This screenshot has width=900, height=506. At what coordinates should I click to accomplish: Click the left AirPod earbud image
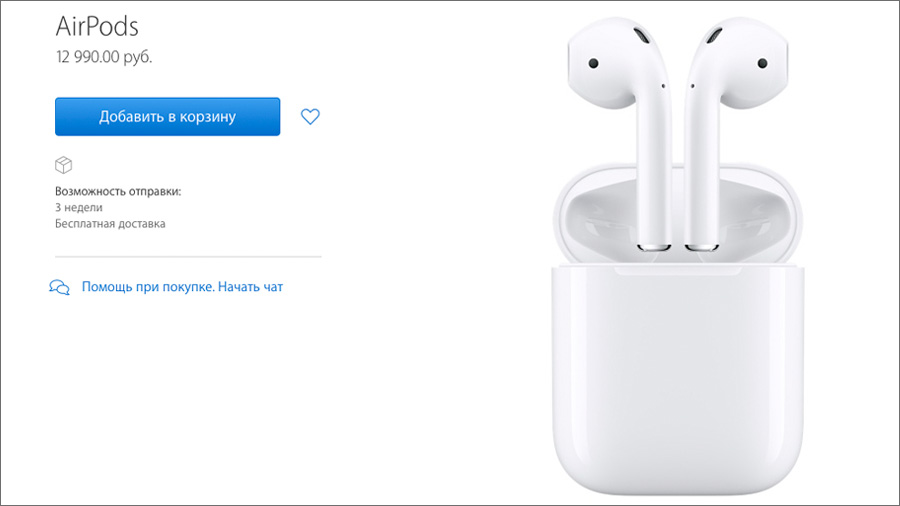pyautogui.click(x=620, y=132)
